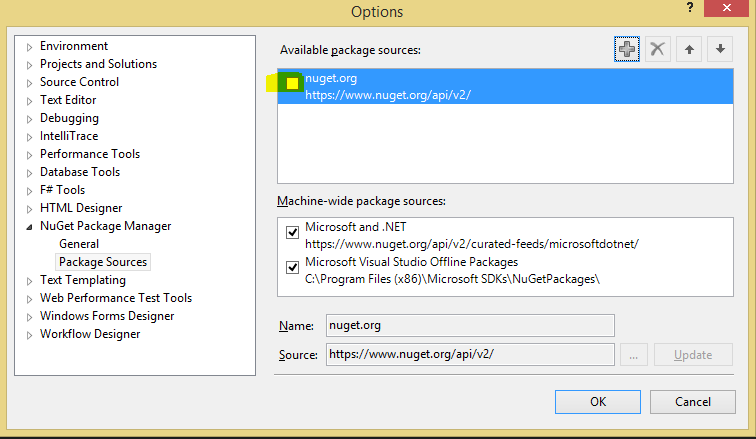Browse for source with ellipsis button
Screen dimensions: 756x439
(x=634, y=355)
